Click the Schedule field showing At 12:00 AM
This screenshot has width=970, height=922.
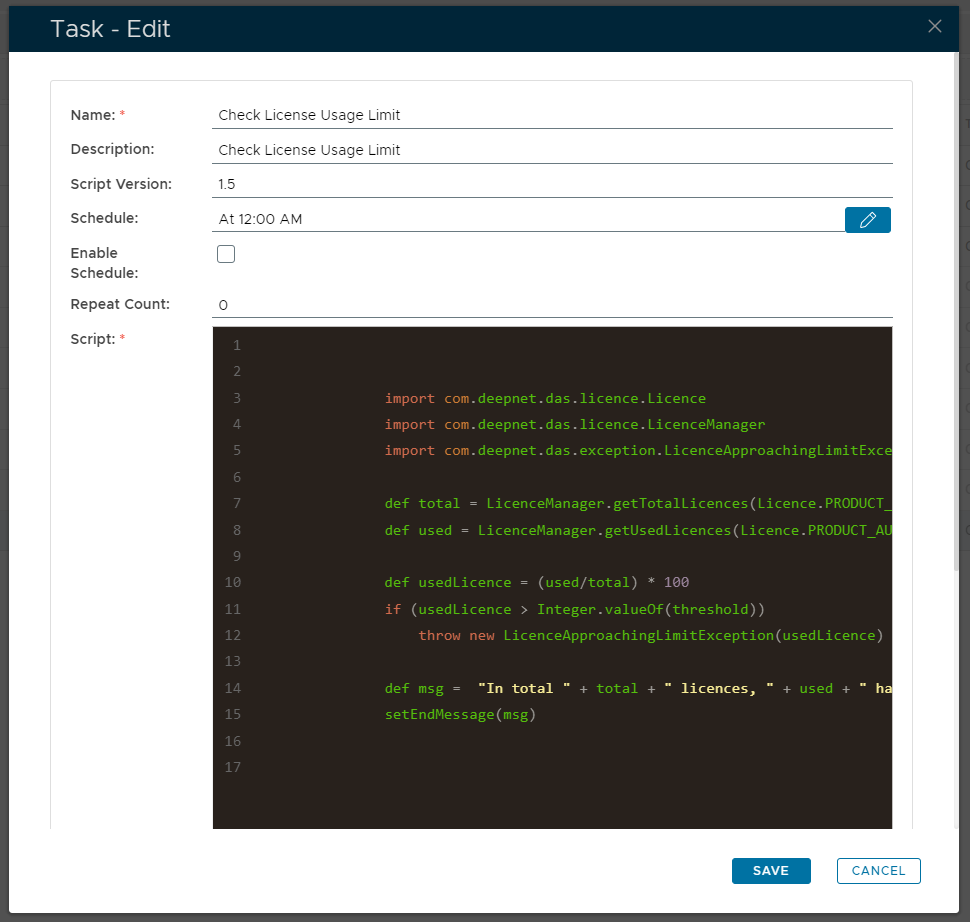(528, 219)
